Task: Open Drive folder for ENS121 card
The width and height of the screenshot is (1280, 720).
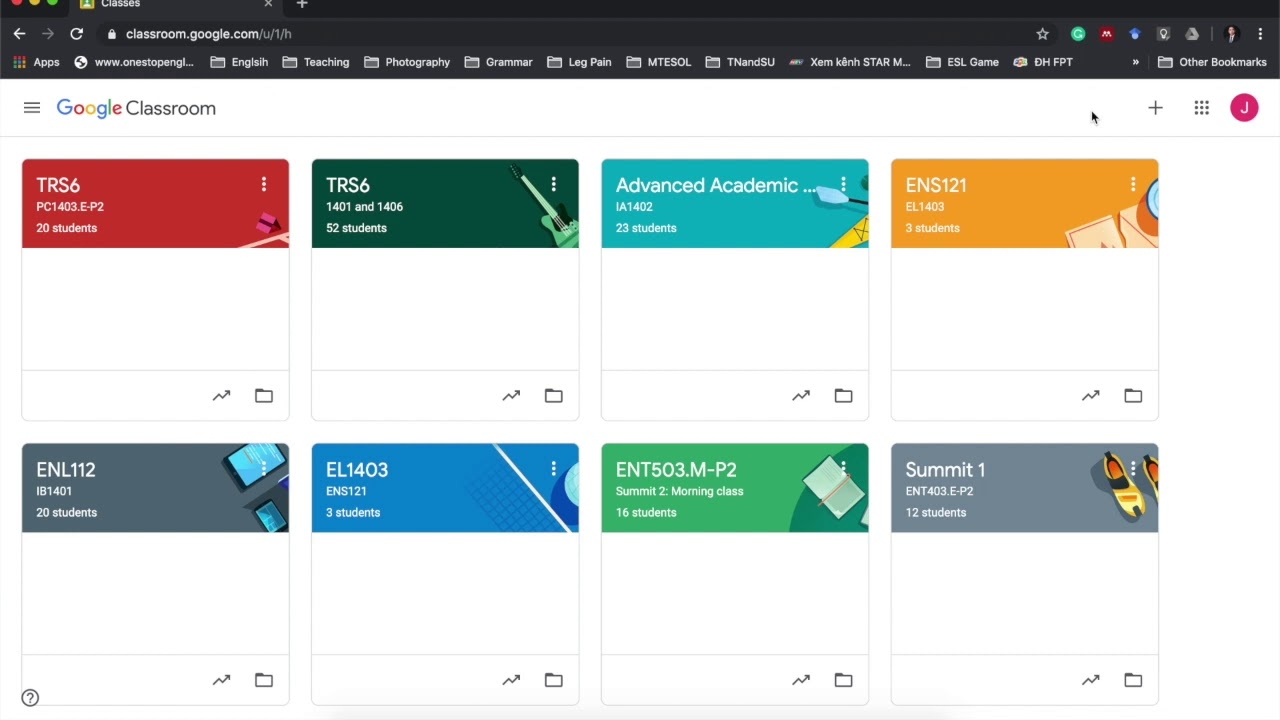Action: [1133, 396]
